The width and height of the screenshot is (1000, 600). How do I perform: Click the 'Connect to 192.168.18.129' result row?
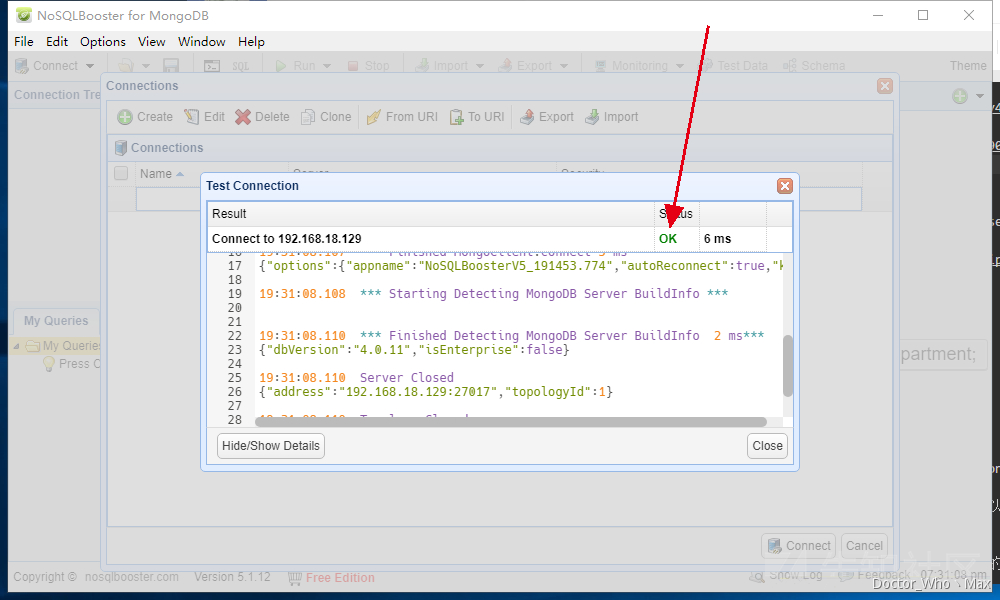coord(499,238)
